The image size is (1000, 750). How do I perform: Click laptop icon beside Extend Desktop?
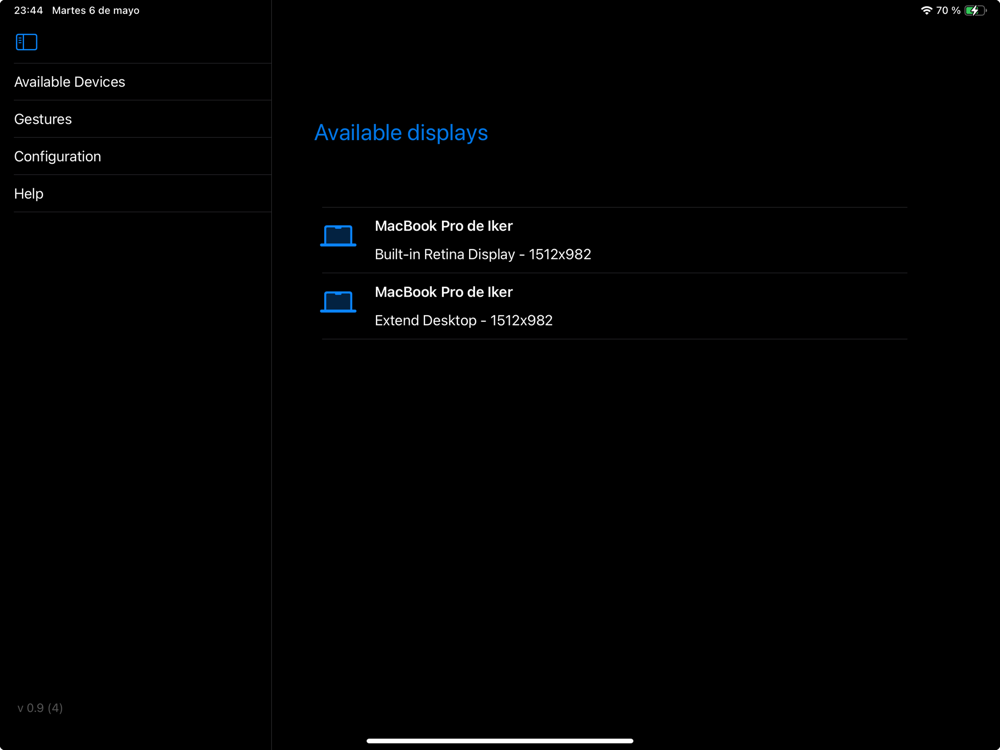pos(338,302)
